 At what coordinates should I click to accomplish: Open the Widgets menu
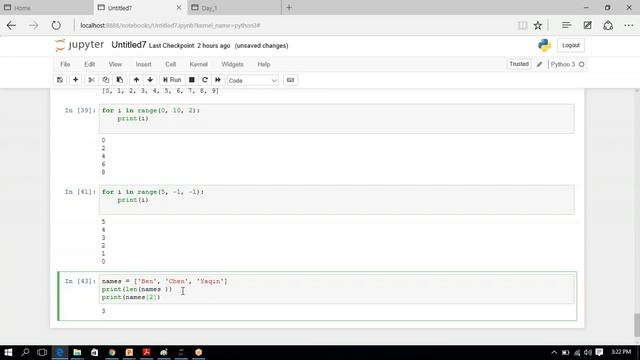(x=232, y=64)
